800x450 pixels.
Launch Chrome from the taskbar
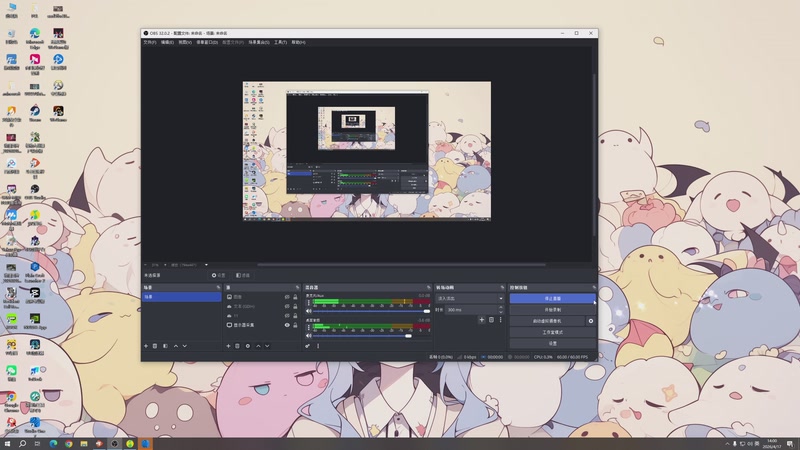[68, 444]
